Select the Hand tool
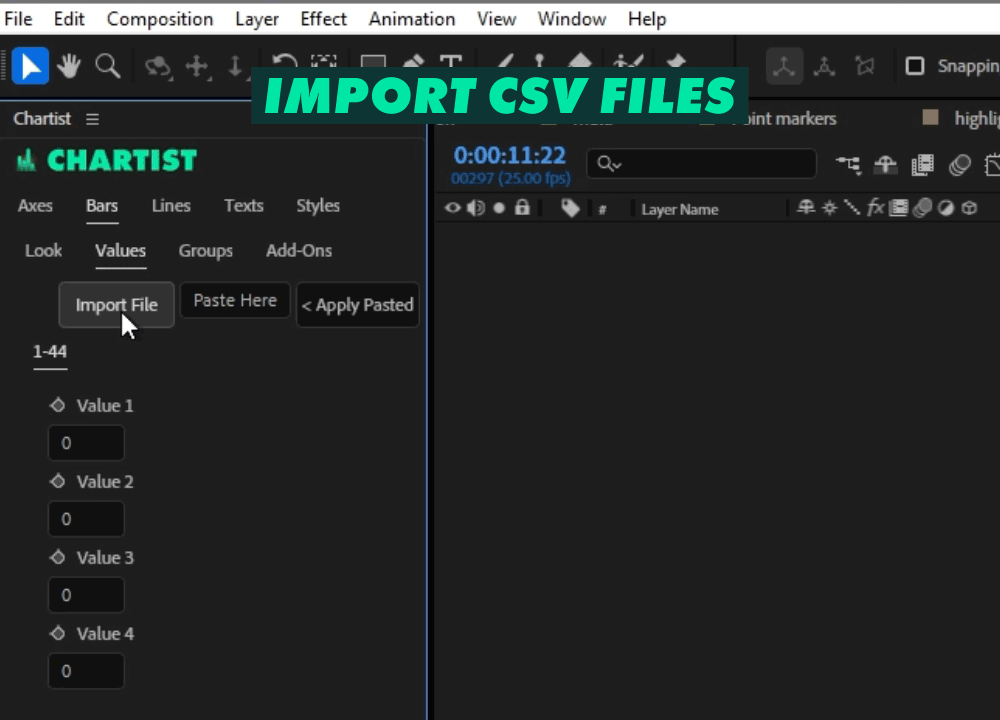The height and width of the screenshot is (720, 1000). [x=67, y=66]
